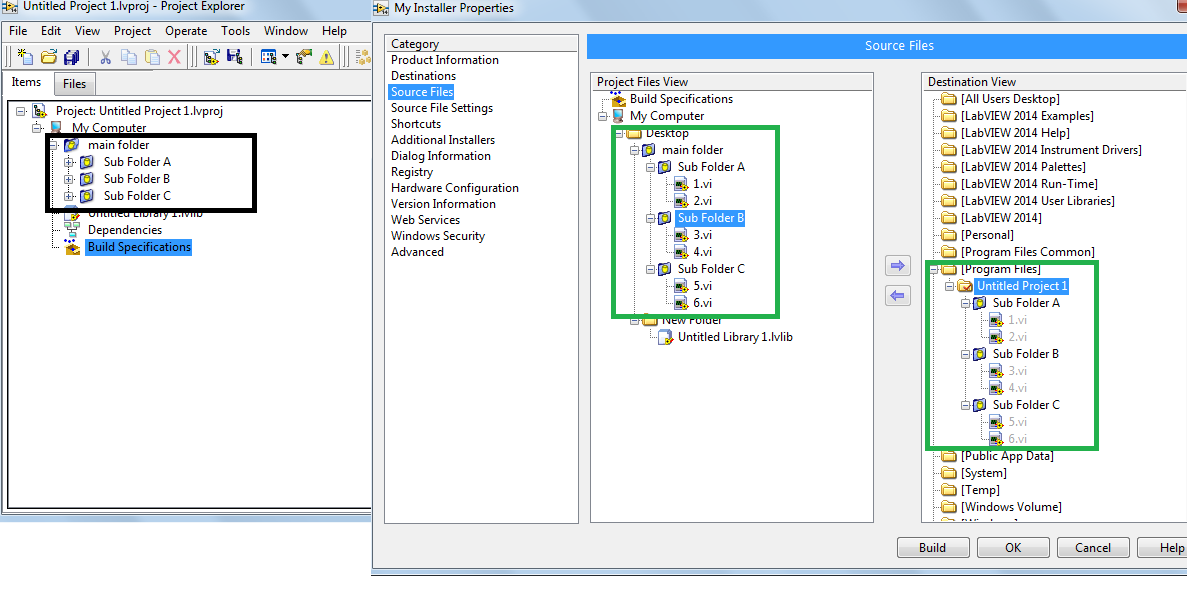The image size is (1187, 597).
Task: Click the Build Specifications icon in Project Files View
Action: (618, 99)
